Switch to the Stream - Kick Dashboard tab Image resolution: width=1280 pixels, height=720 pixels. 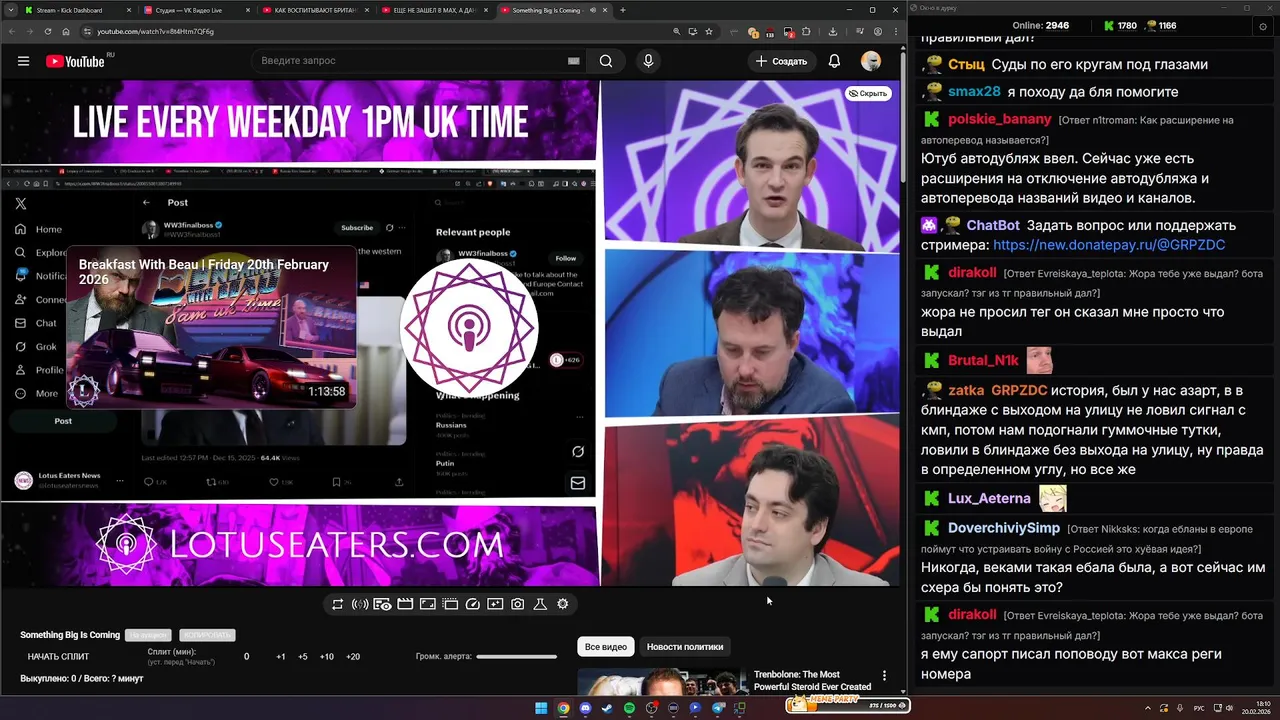(76, 10)
